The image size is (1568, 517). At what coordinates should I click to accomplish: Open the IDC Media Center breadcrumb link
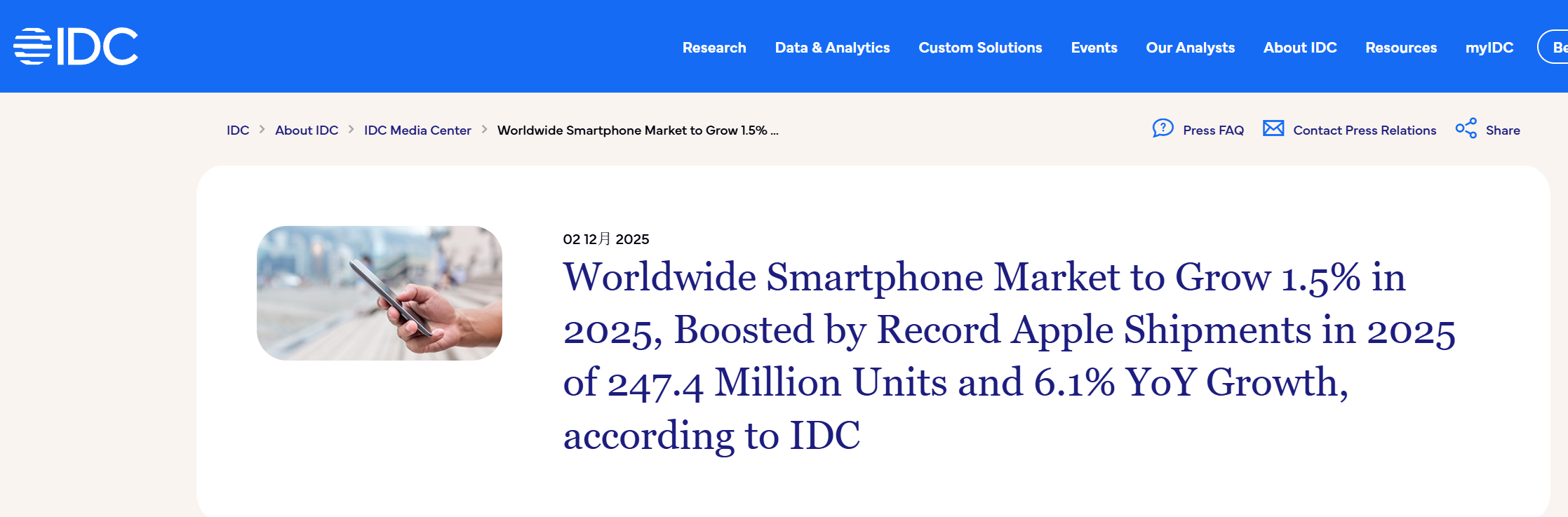point(417,130)
